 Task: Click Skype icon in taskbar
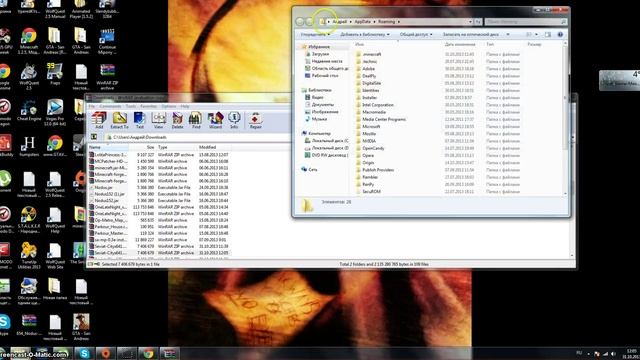pyautogui.click(x=84, y=353)
